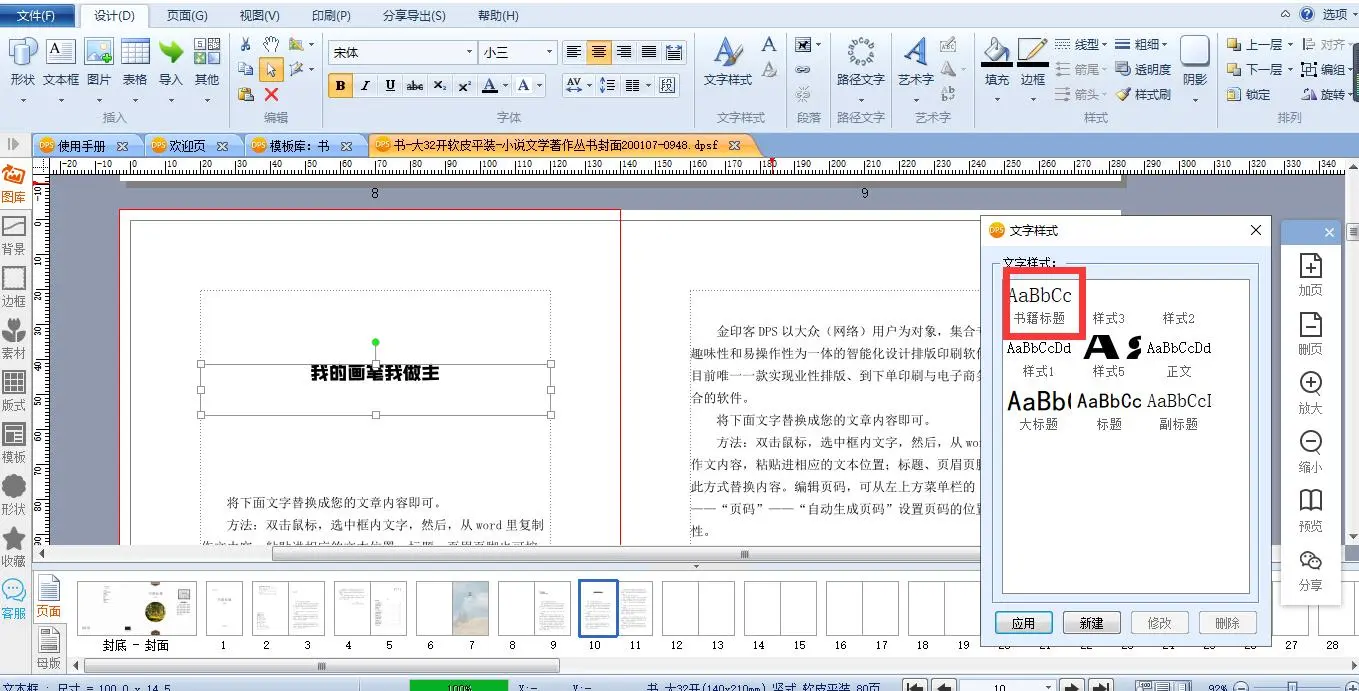Click the scissors Cut icon
This screenshot has height=691, width=1359.
coord(246,45)
